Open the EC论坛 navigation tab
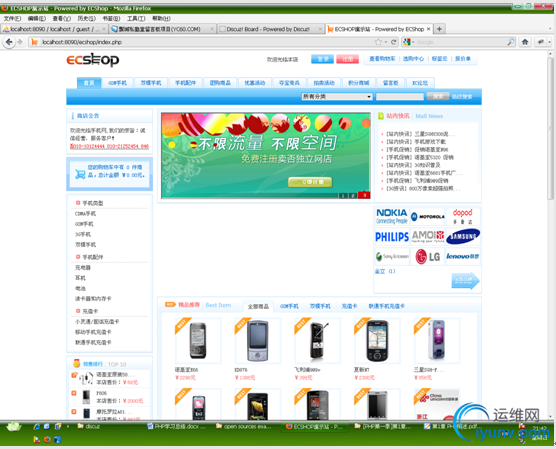This screenshot has height=449, width=556. pyautogui.click(x=420, y=83)
